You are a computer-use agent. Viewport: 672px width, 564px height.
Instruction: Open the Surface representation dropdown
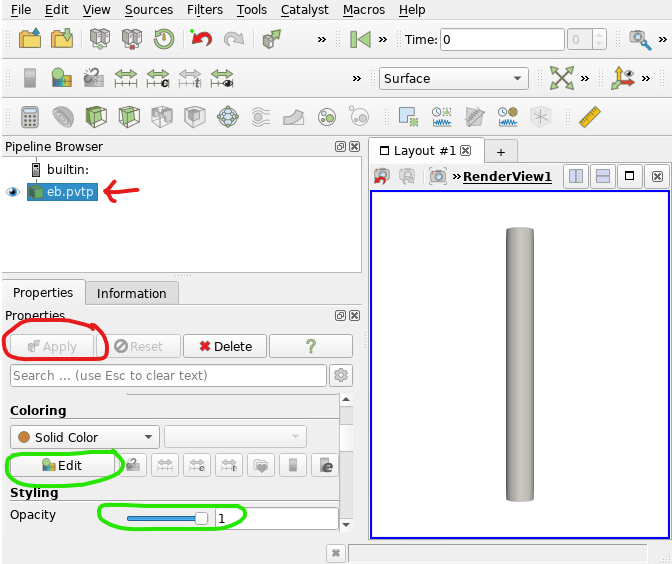(453, 78)
